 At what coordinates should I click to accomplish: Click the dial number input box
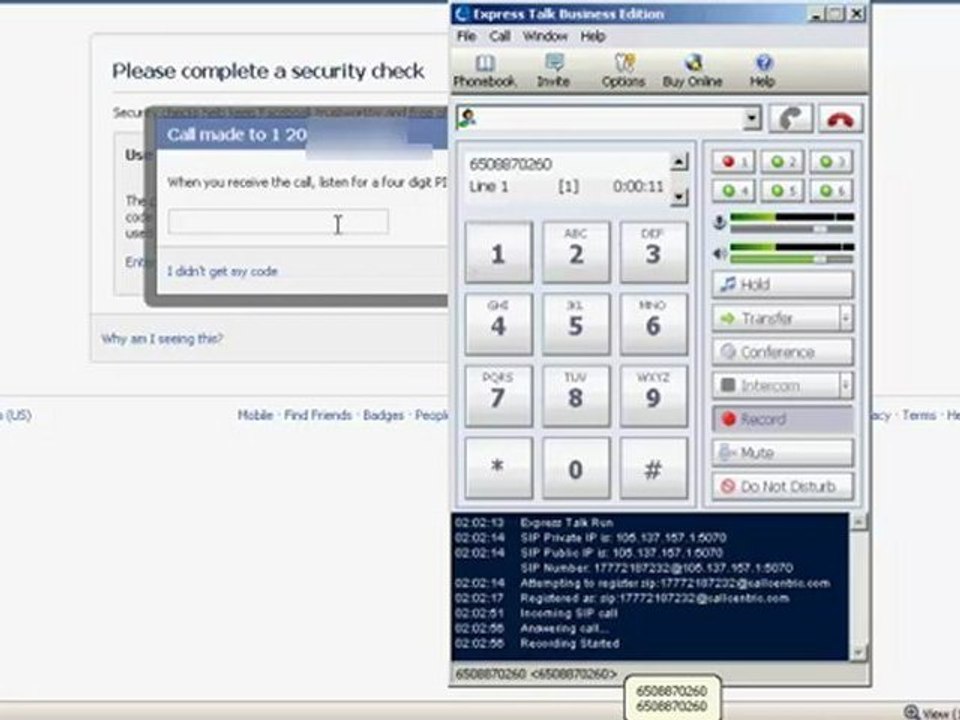point(609,118)
